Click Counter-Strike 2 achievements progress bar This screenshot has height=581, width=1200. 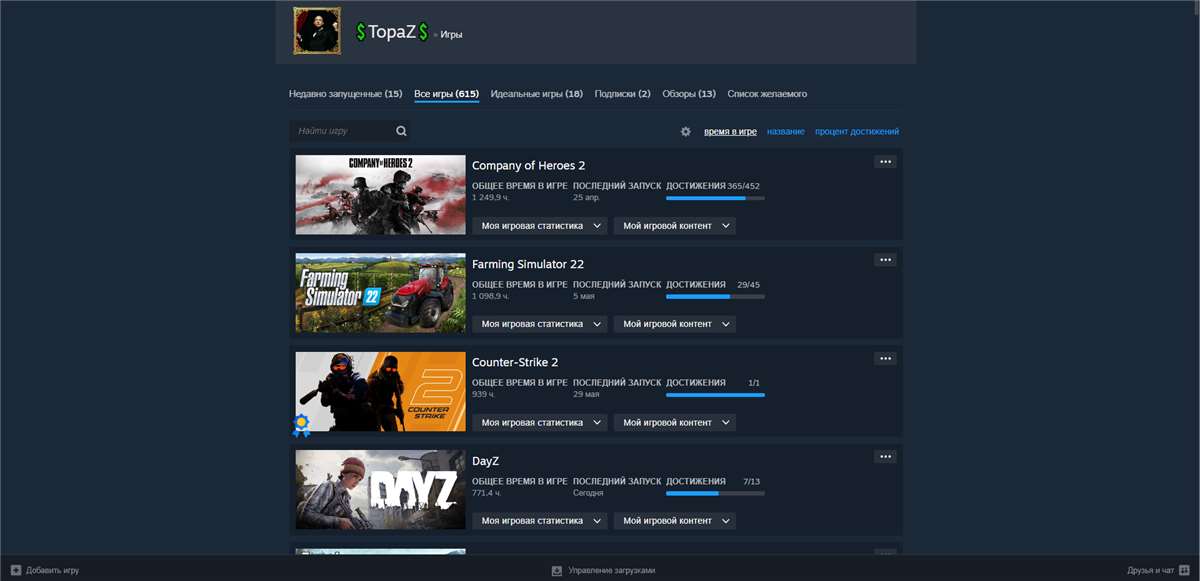pos(715,395)
